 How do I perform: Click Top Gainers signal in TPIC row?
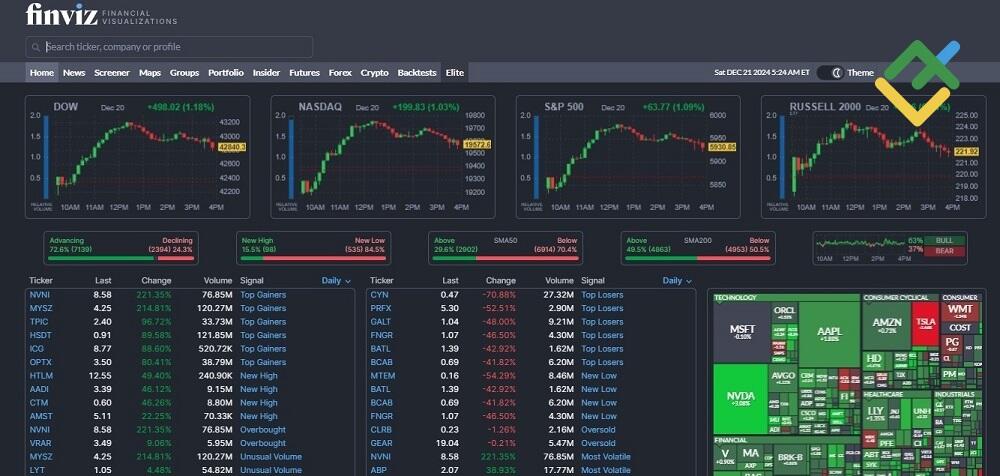click(263, 322)
